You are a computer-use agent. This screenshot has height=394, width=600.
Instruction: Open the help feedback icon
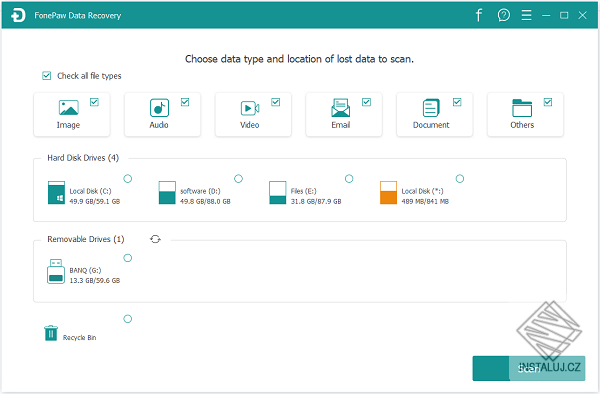[504, 15]
